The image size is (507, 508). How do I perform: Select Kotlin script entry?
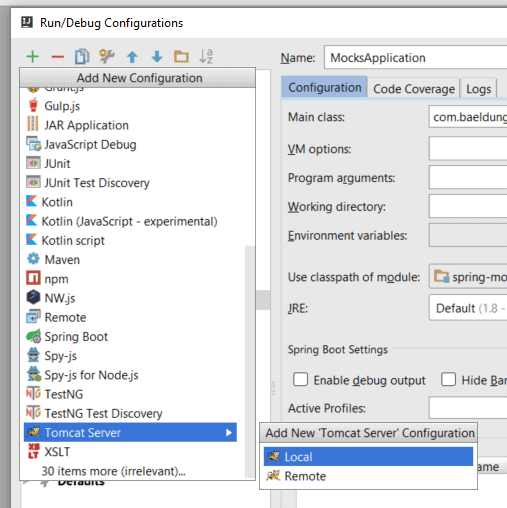coord(130,241)
